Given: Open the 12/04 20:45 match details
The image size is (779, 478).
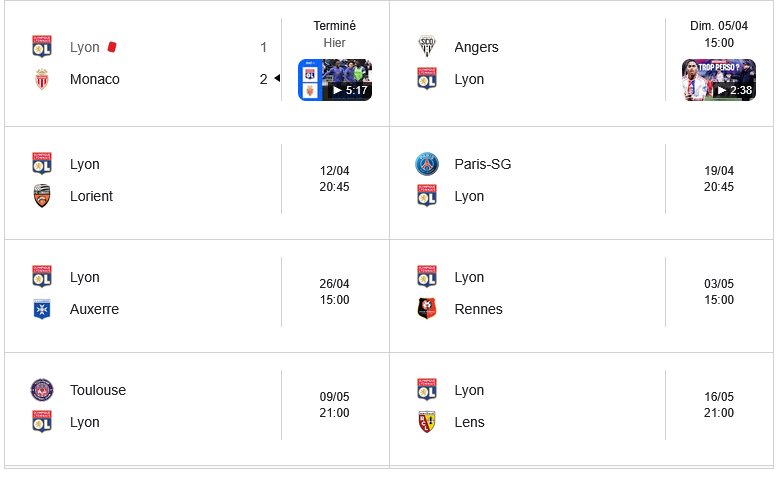Looking at the screenshot, I should 335,179.
